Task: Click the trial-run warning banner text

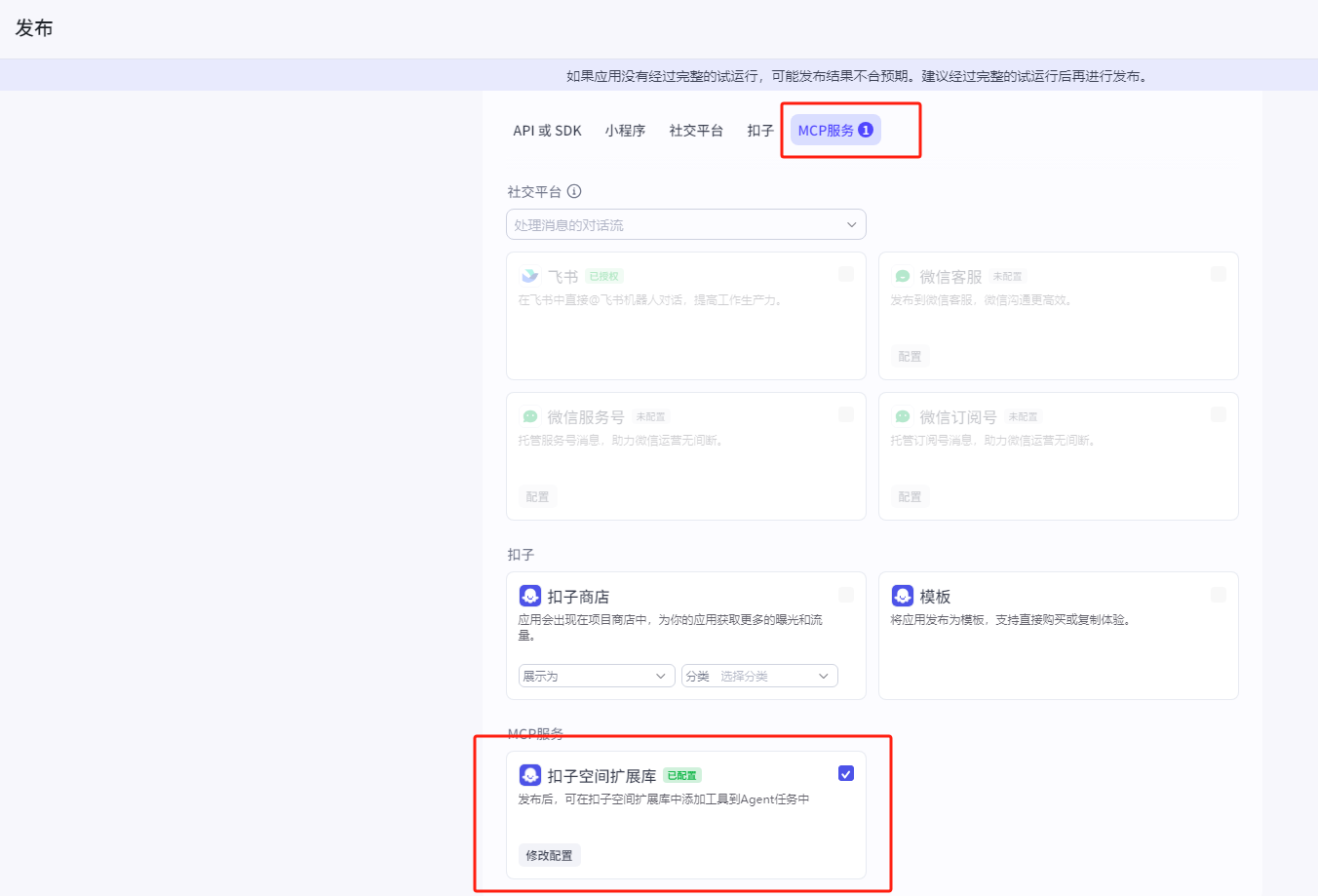Action: point(858,76)
